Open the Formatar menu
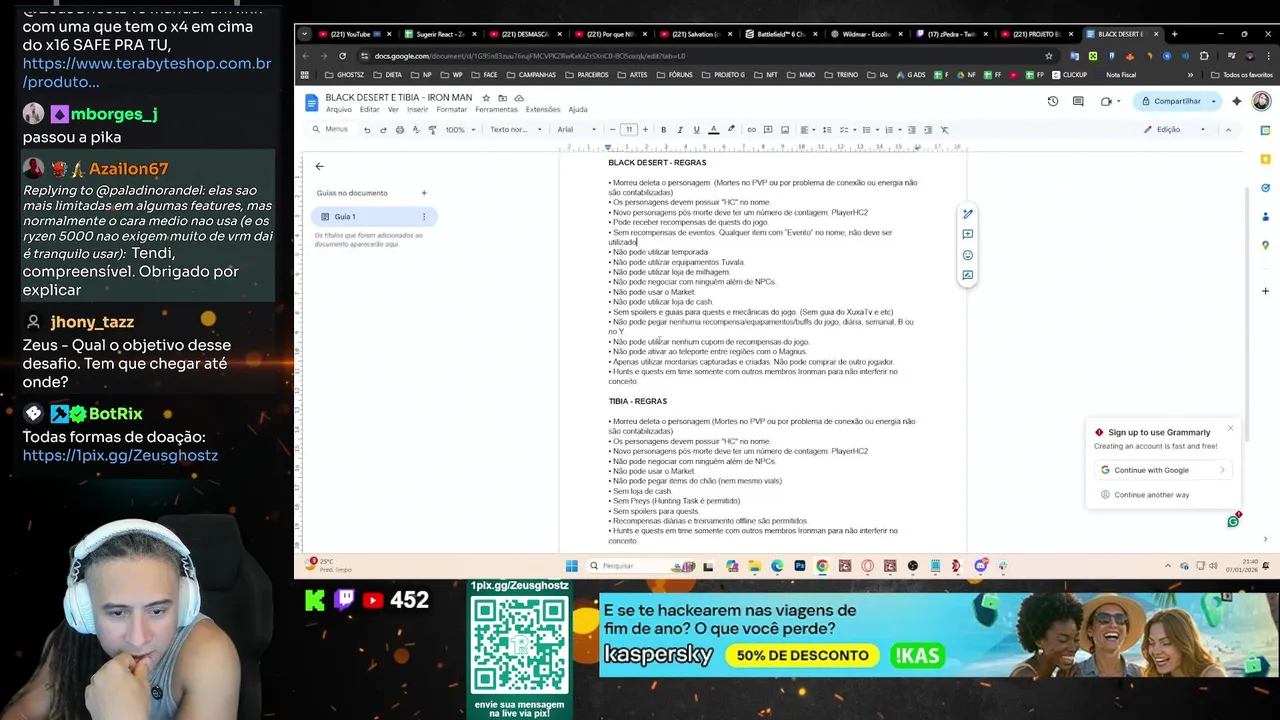Screen dimensions: 1280x720 coord(451,109)
